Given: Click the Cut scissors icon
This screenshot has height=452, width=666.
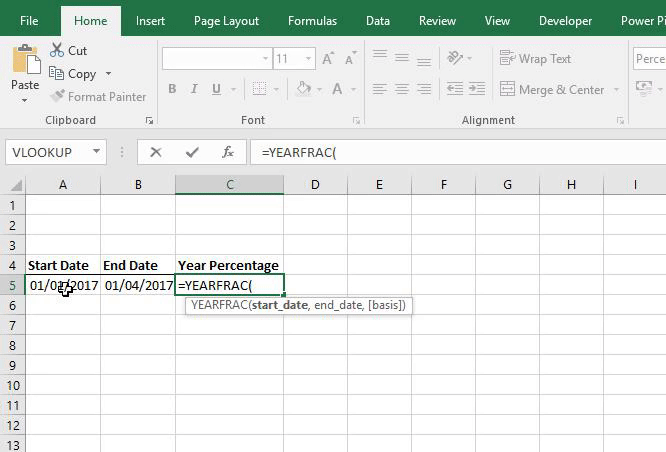Looking at the screenshot, I should [x=57, y=51].
